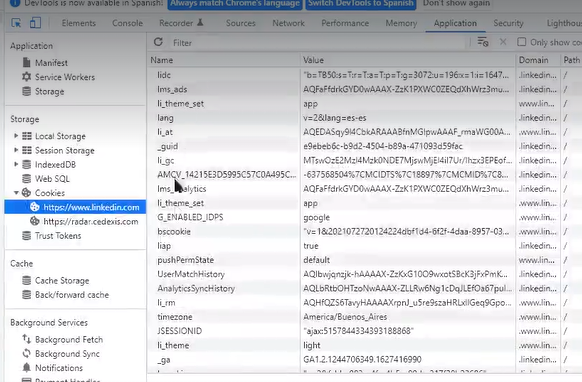582x382 pixels.
Task: Click the linkedin.com cookie icon
Action: click(35, 207)
